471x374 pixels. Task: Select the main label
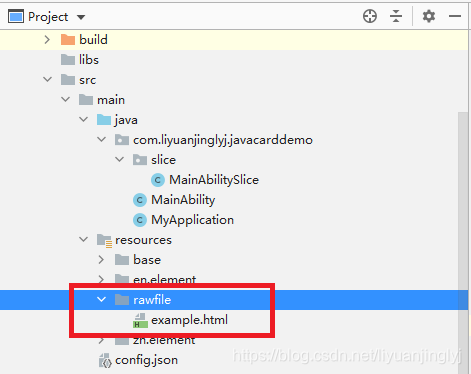tap(111, 100)
